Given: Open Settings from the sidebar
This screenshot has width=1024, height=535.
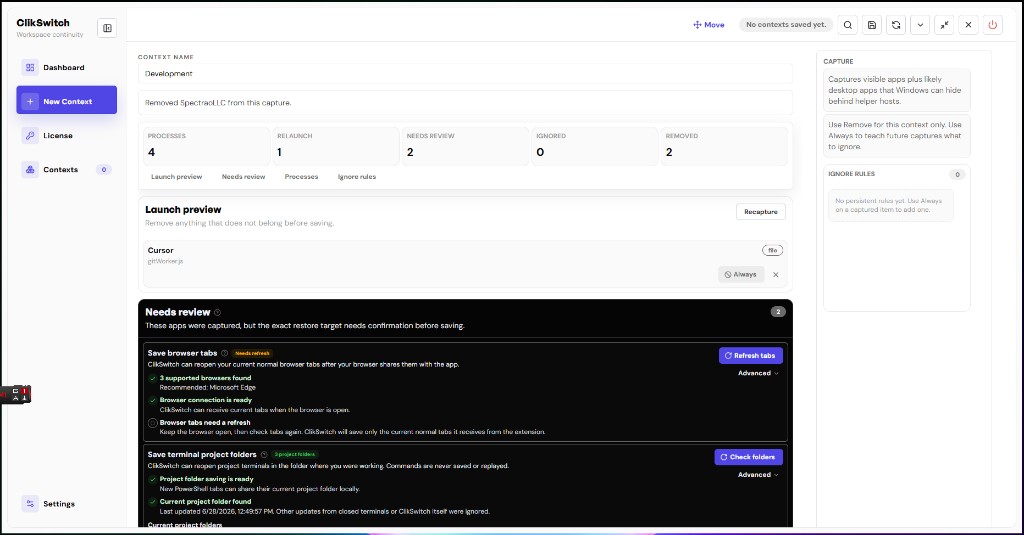Looking at the screenshot, I should point(66,504).
